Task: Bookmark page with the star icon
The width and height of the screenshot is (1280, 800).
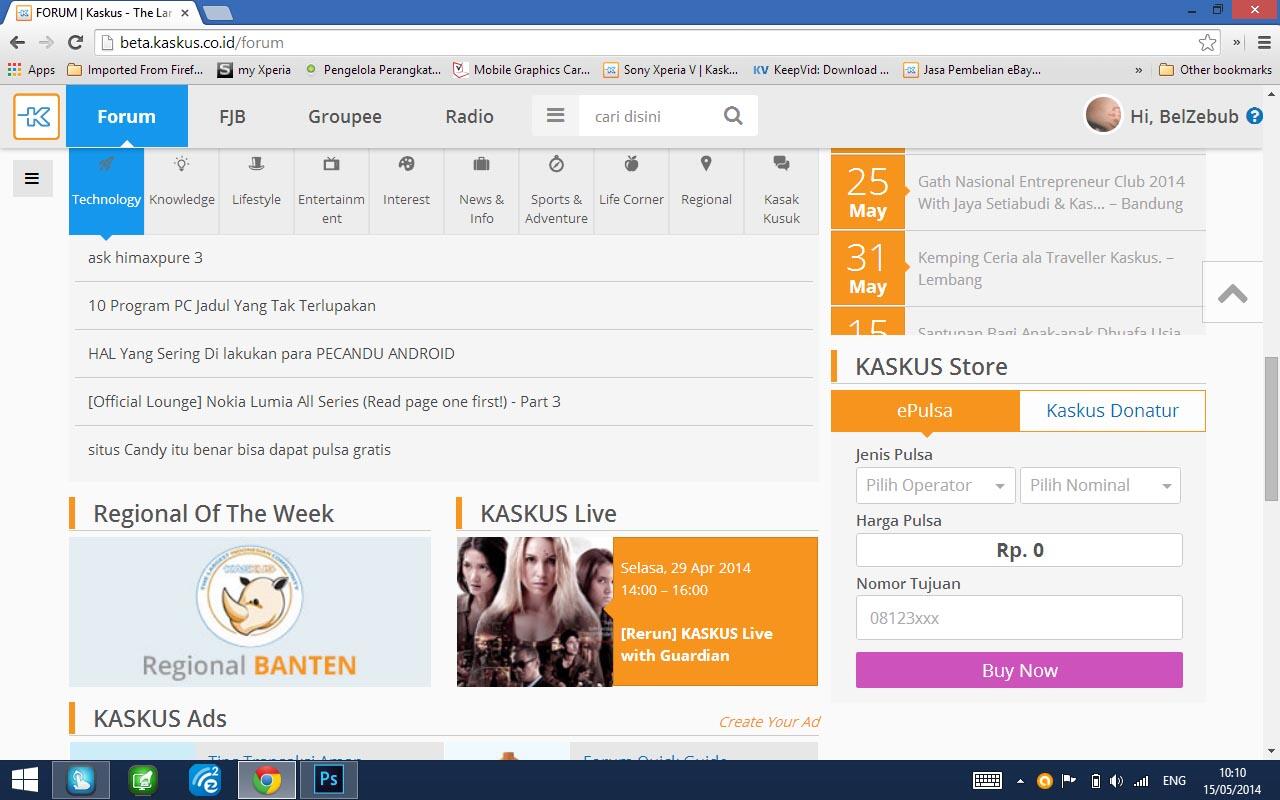Action: (1207, 42)
